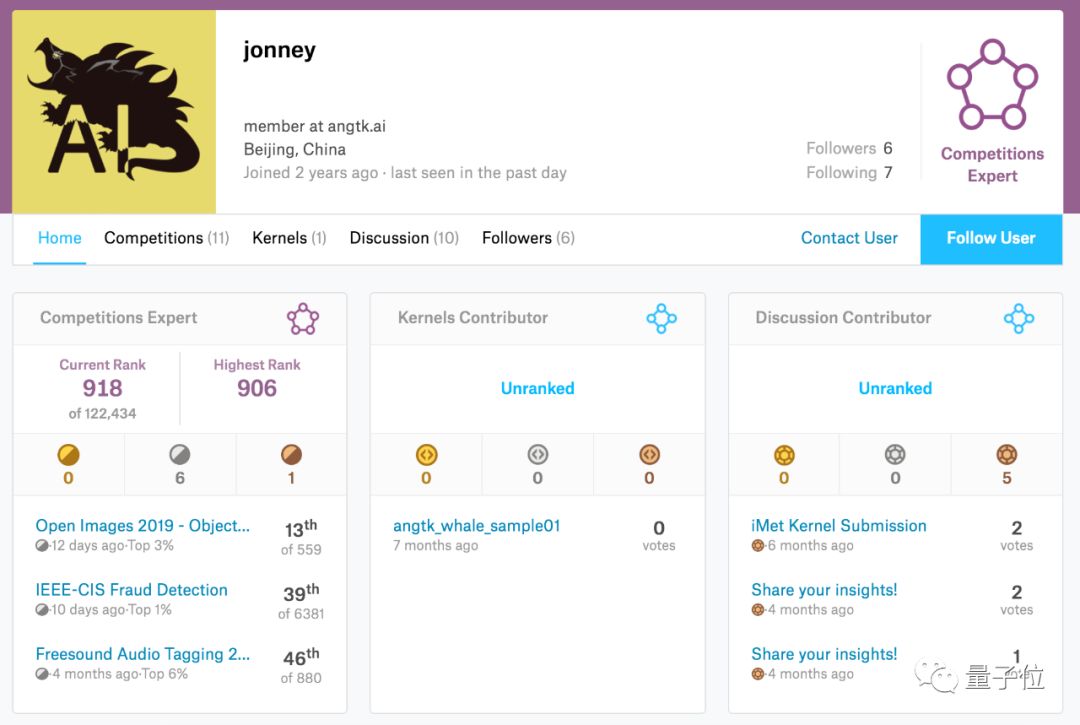Click the bronze discussion medal icon
This screenshot has width=1080, height=725.
[x=1007, y=456]
